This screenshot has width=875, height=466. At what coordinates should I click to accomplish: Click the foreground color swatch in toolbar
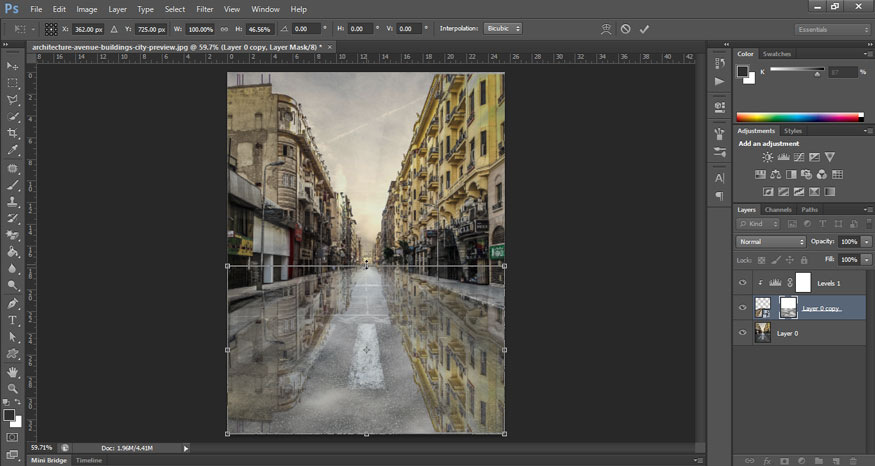coord(9,415)
